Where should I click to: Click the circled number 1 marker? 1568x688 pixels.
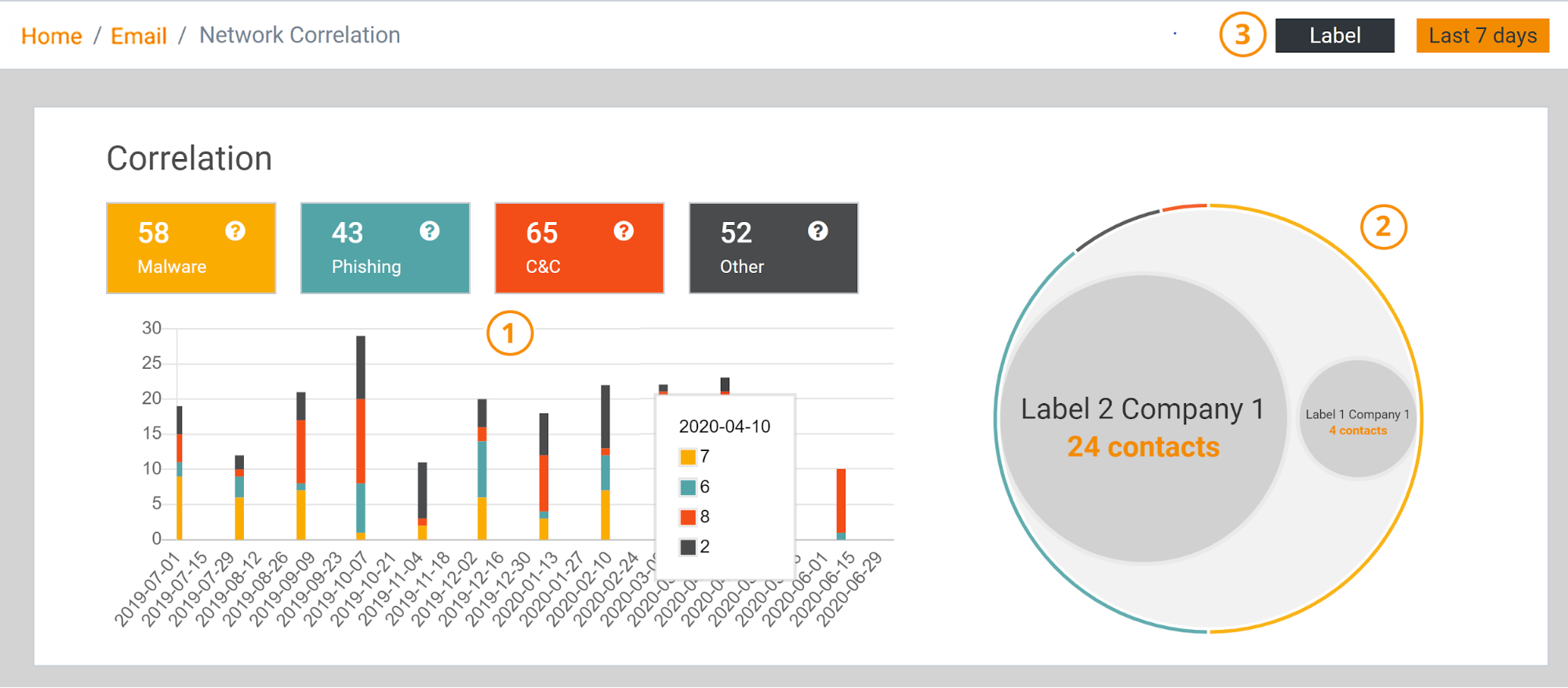(509, 333)
